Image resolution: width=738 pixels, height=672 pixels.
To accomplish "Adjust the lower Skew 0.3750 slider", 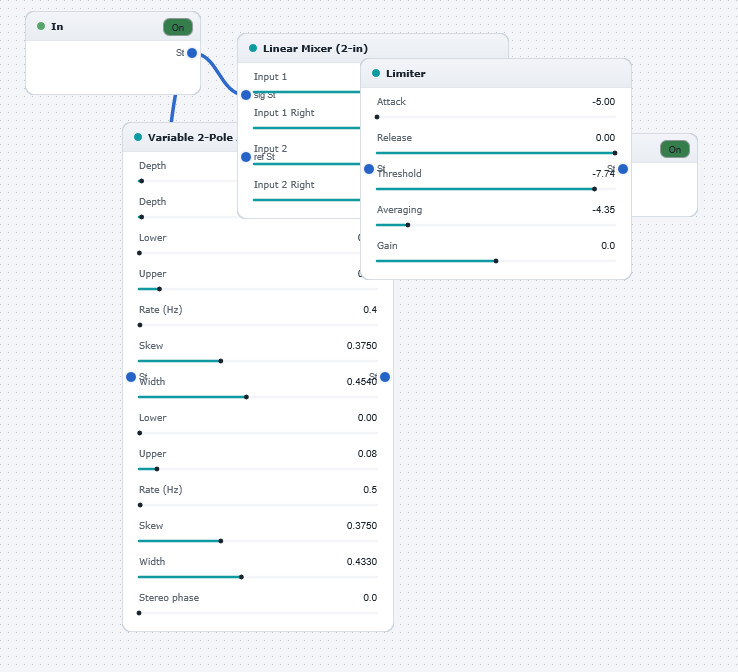I will 258,541.
